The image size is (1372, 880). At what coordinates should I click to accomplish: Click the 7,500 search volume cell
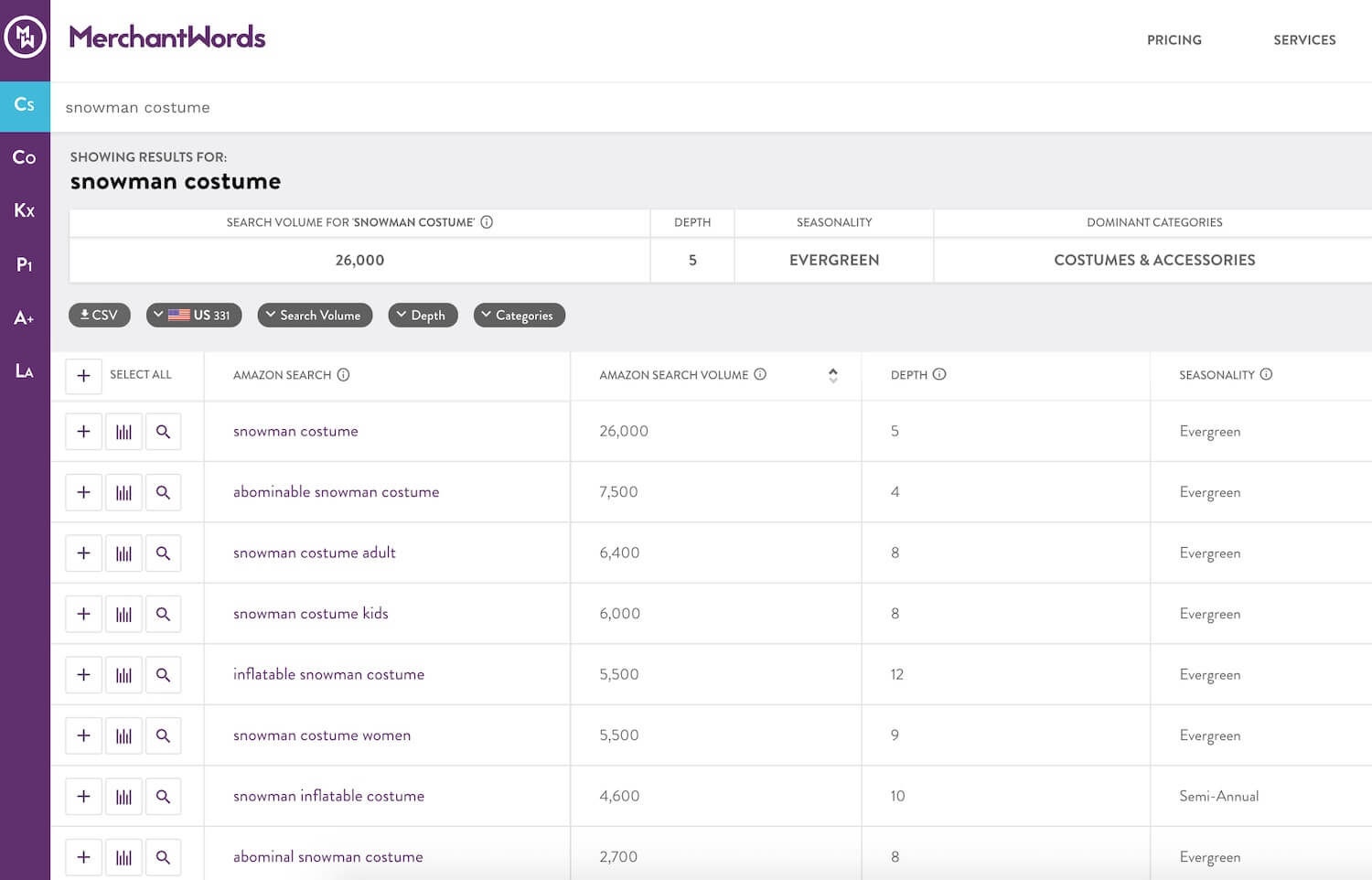[x=618, y=492]
